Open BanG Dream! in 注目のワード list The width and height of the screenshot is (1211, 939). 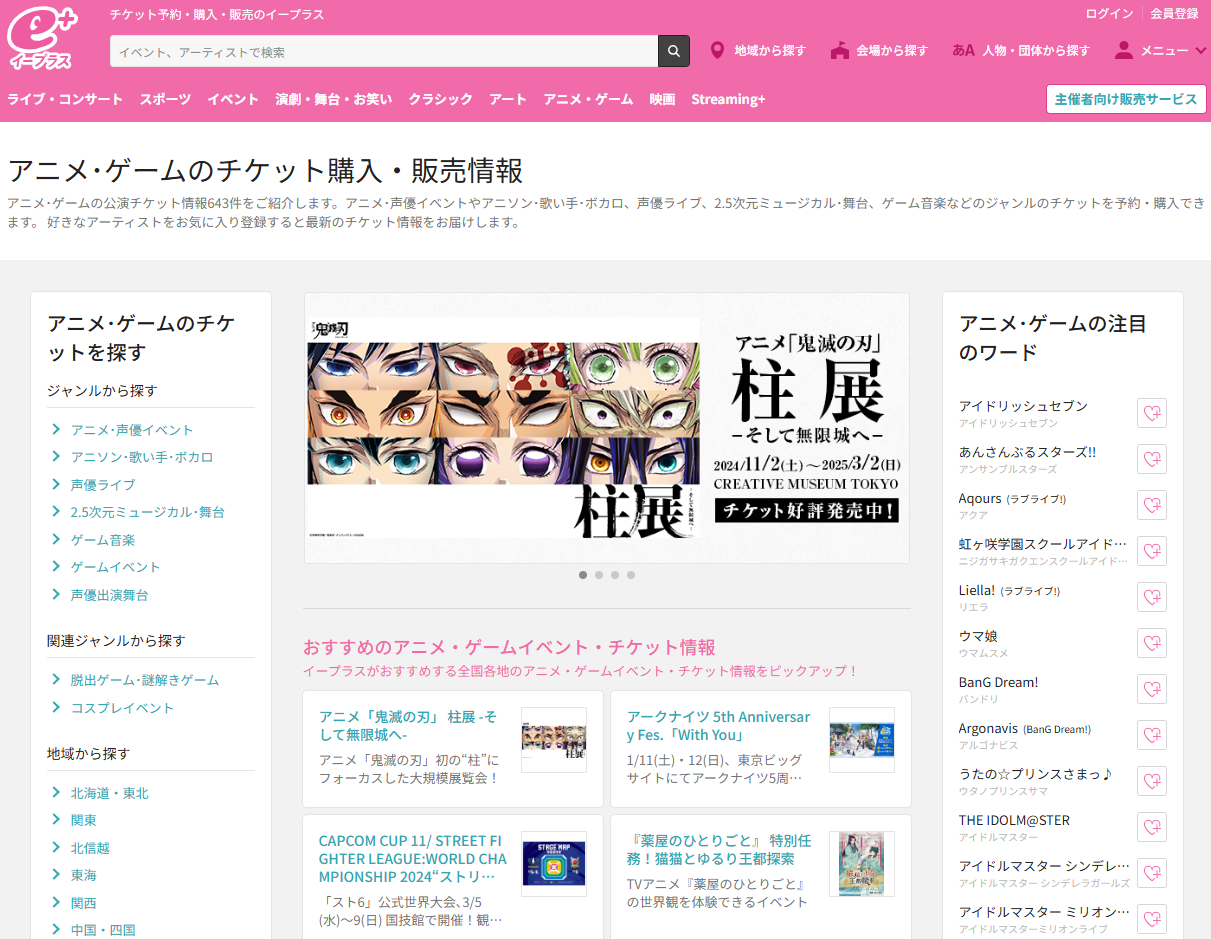pyautogui.click(x=999, y=682)
